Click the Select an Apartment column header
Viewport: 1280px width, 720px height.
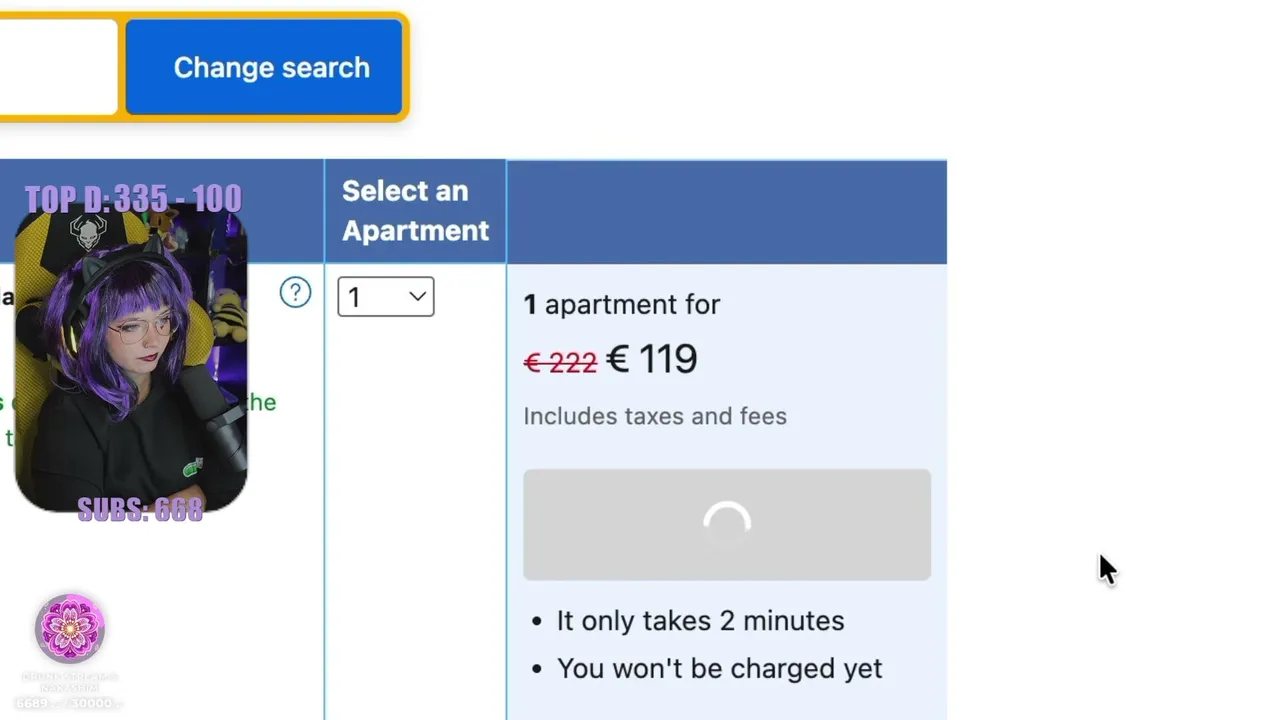415,211
